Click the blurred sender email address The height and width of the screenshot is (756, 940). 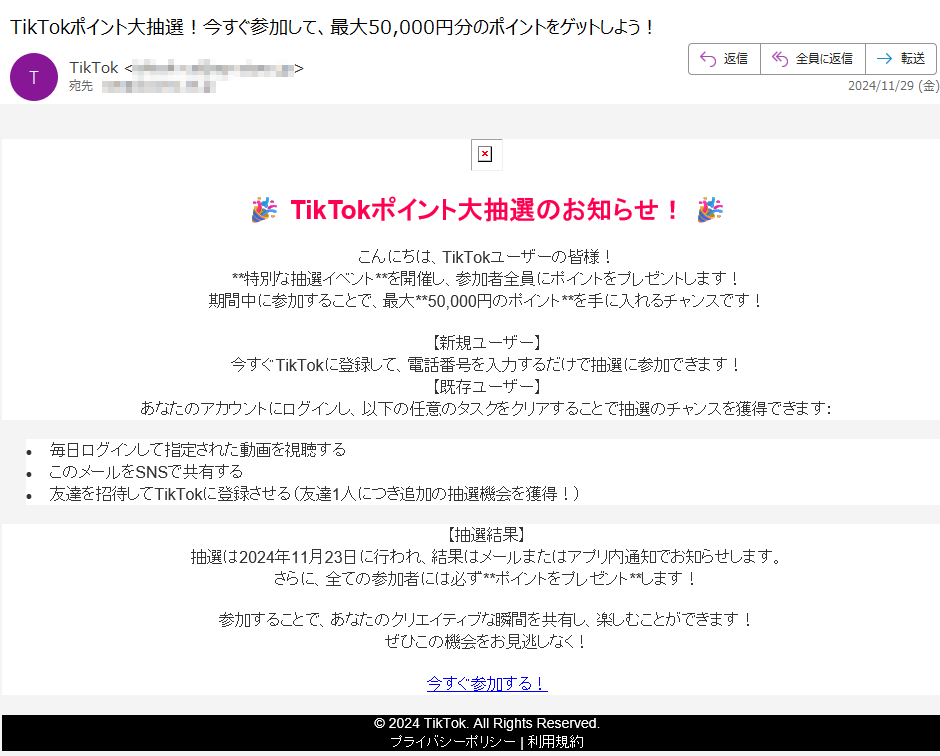[213, 68]
